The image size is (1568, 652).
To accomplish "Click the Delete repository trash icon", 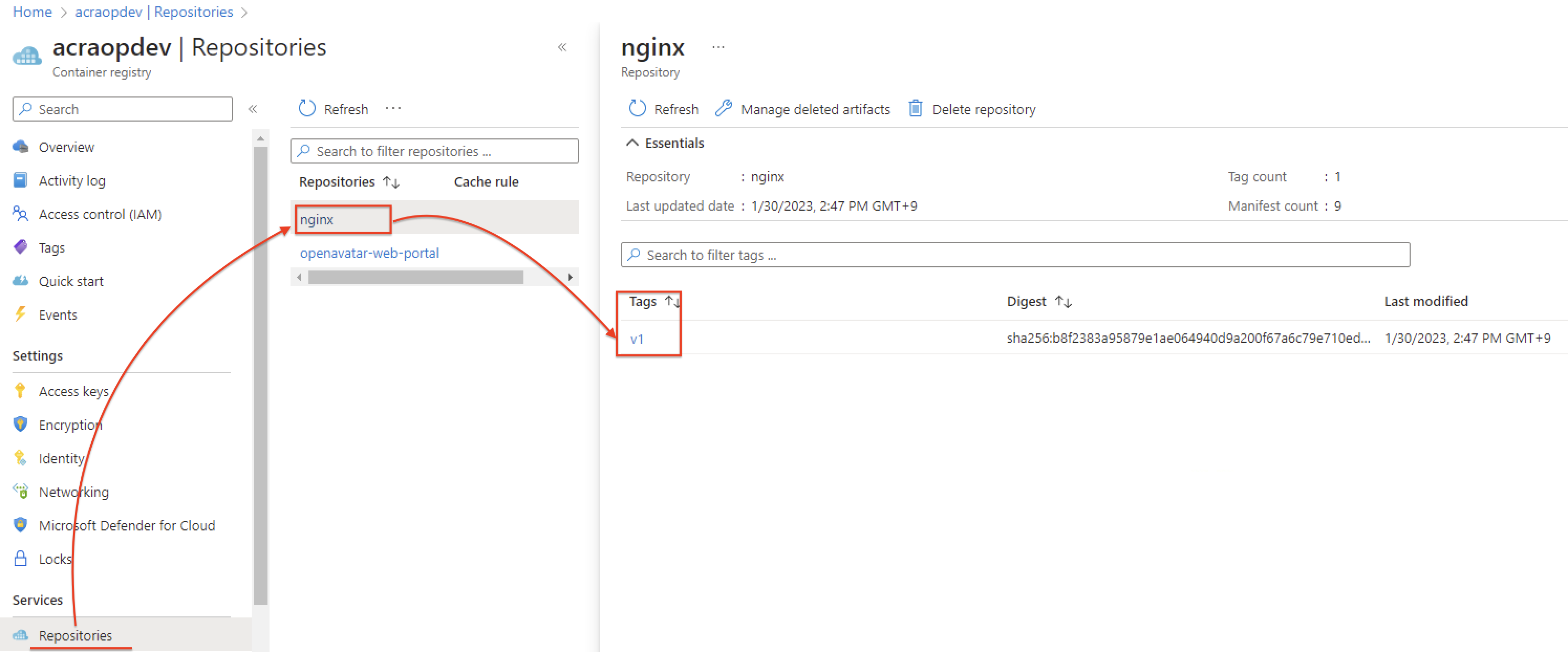I will 915,108.
